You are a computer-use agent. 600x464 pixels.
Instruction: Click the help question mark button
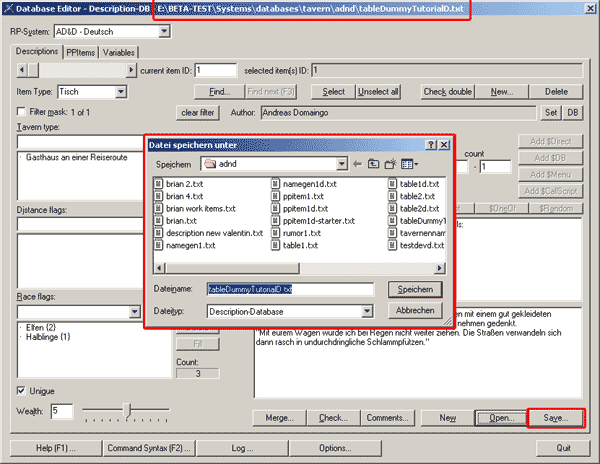click(429, 145)
